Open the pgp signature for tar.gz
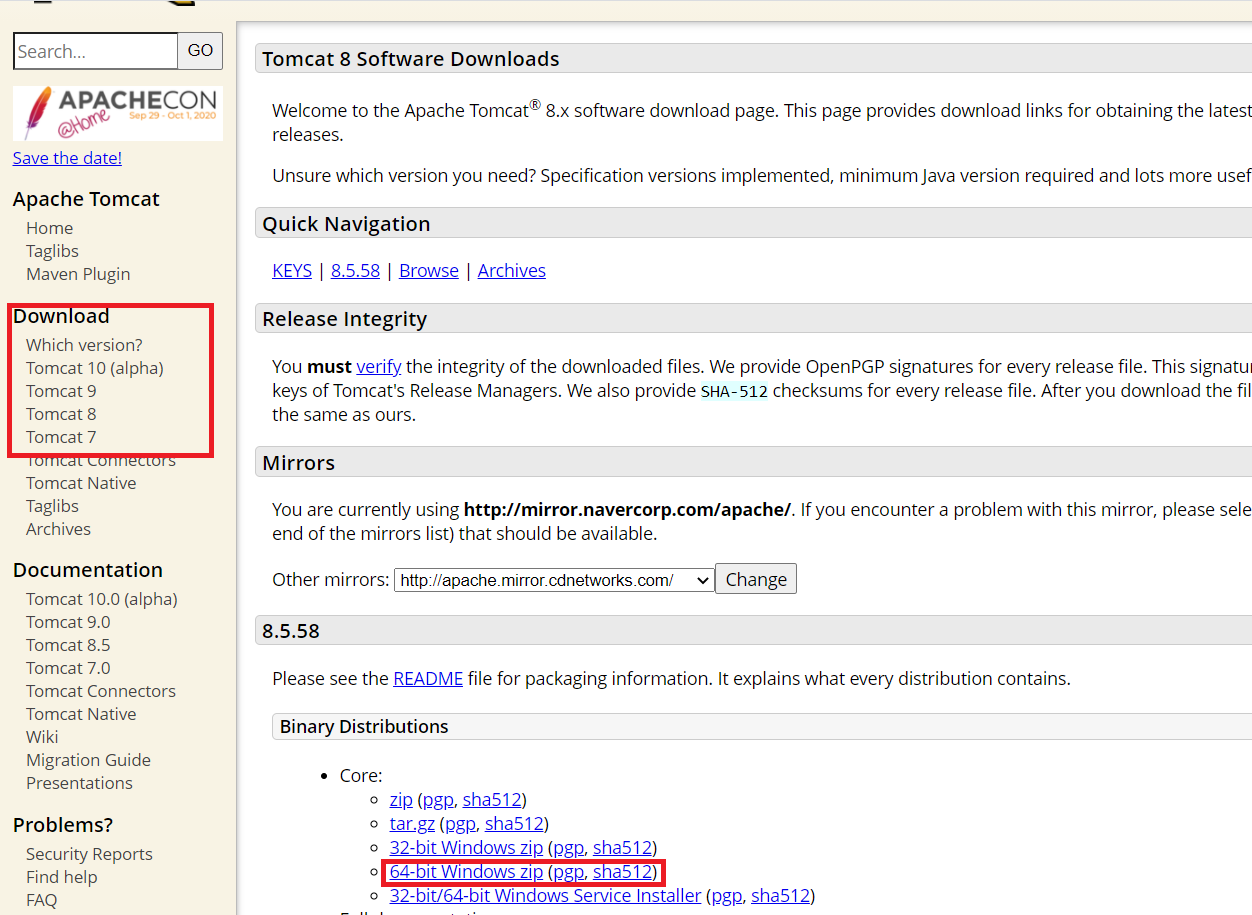 point(460,824)
